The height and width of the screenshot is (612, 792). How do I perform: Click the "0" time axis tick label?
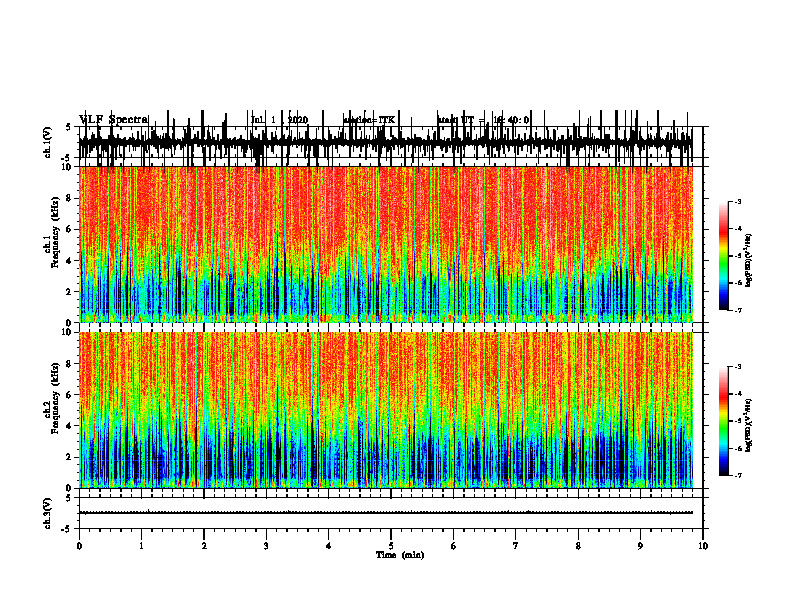tap(79, 546)
